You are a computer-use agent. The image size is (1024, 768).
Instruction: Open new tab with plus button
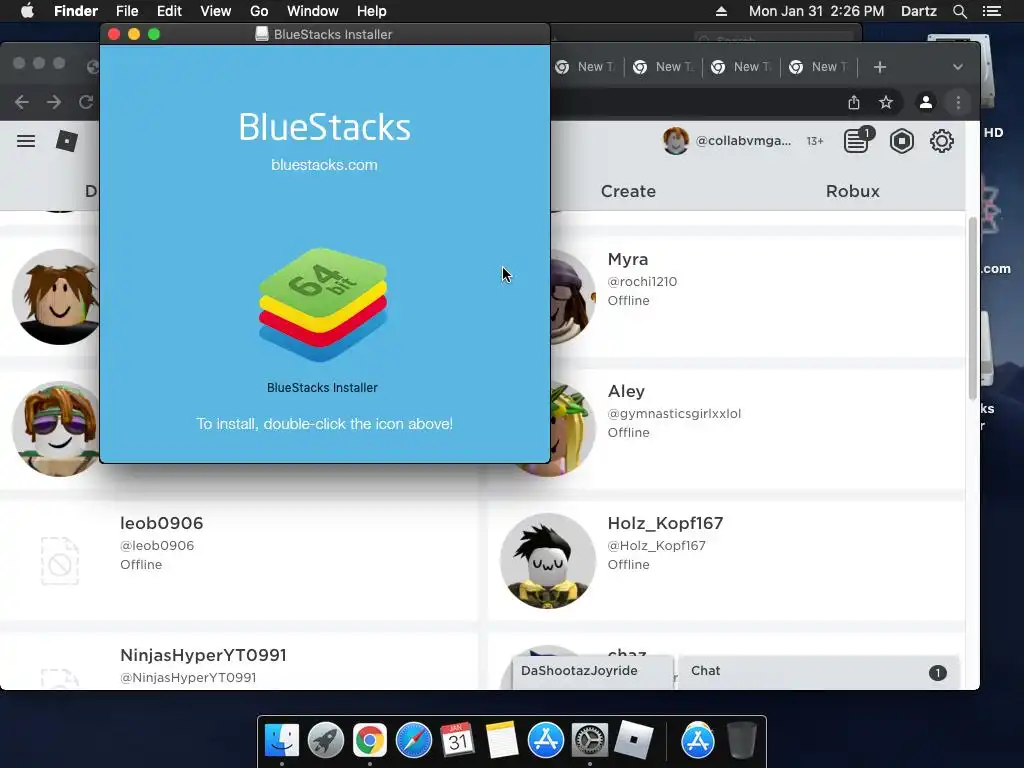point(880,67)
